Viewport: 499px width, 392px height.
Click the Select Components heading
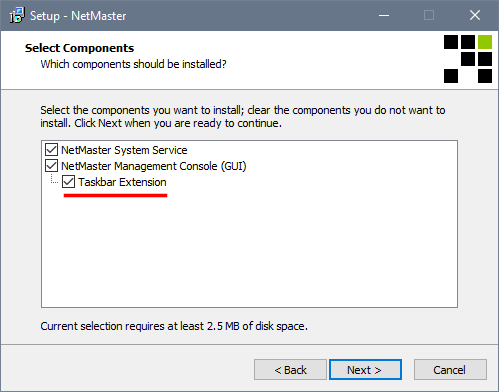(79, 48)
